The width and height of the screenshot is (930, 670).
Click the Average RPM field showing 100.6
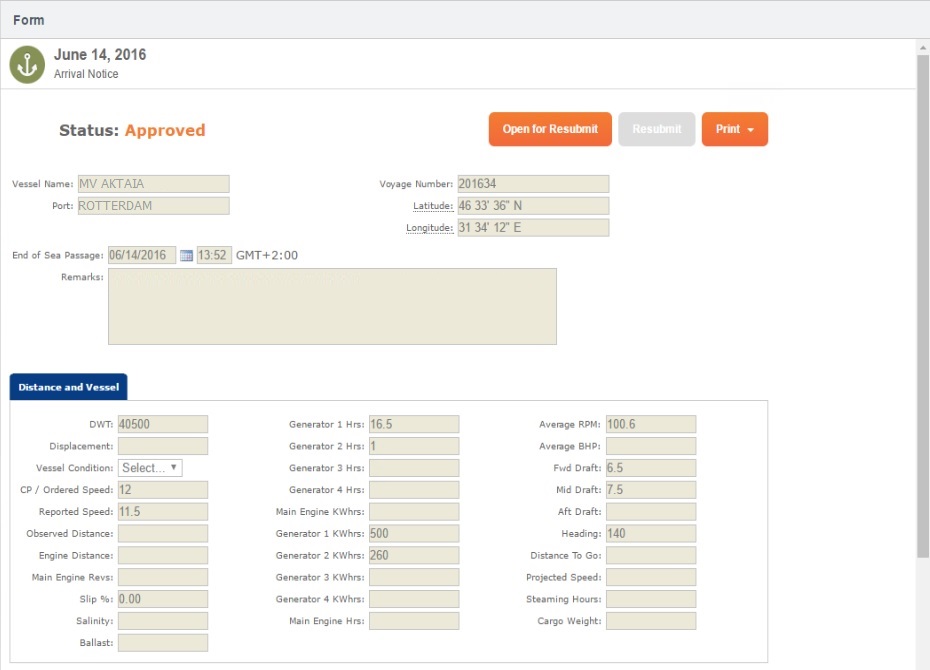click(x=650, y=423)
